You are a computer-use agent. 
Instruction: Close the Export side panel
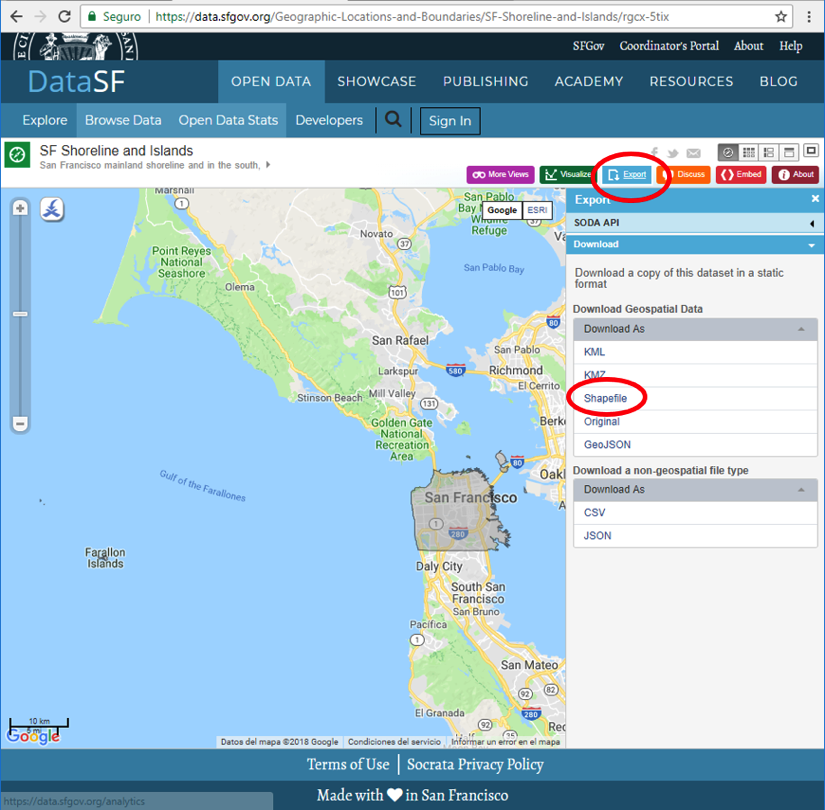coord(815,198)
